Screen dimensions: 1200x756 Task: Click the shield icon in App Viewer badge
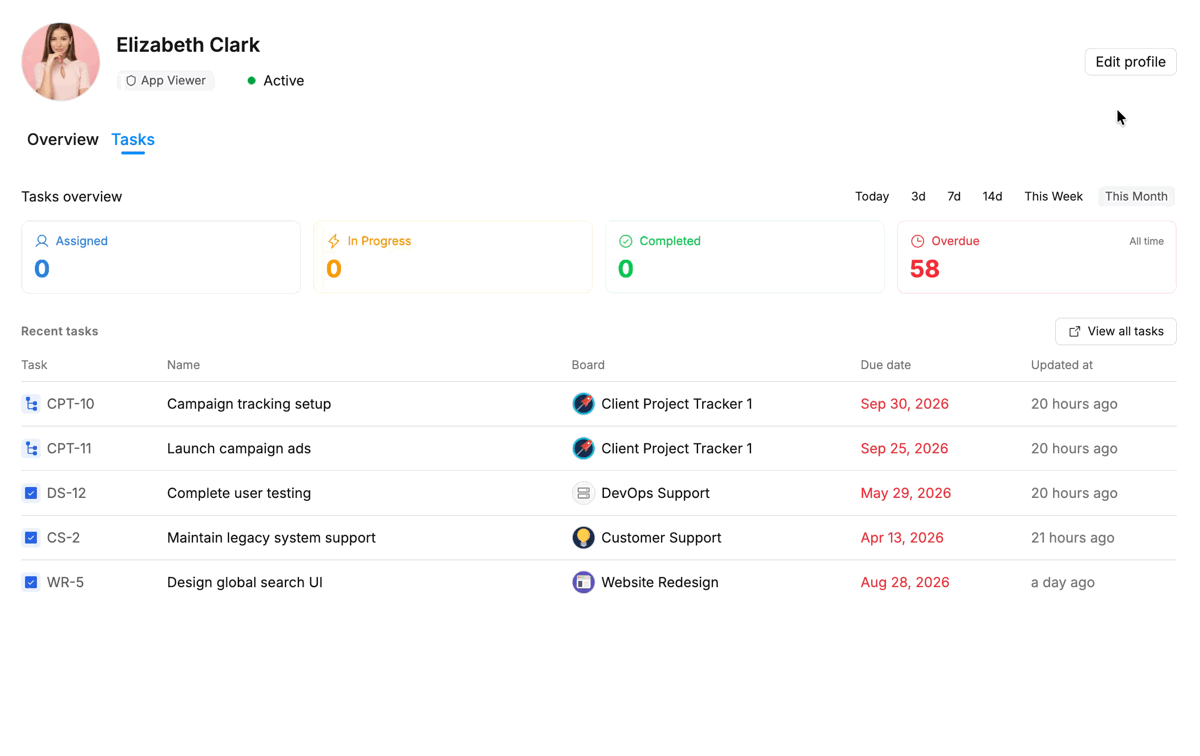click(x=131, y=81)
